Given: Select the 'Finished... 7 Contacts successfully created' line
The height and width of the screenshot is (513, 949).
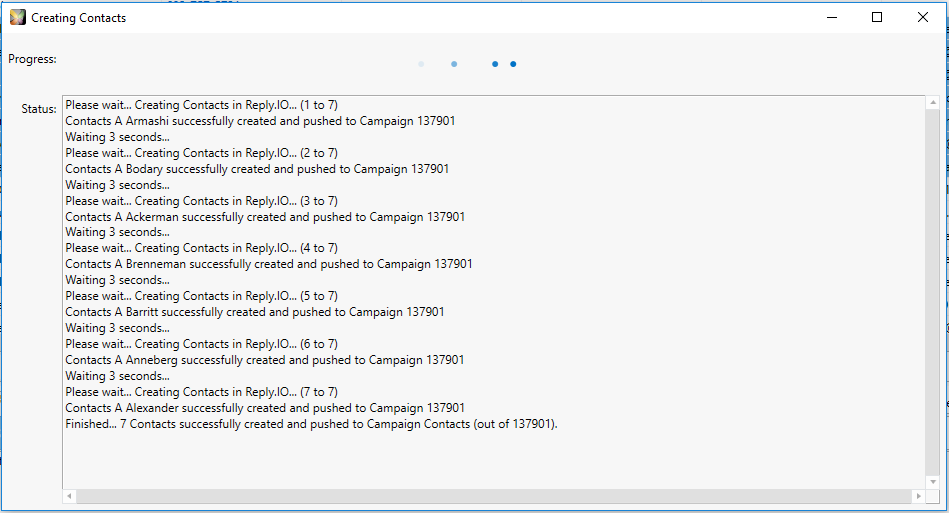Looking at the screenshot, I should 312,424.
